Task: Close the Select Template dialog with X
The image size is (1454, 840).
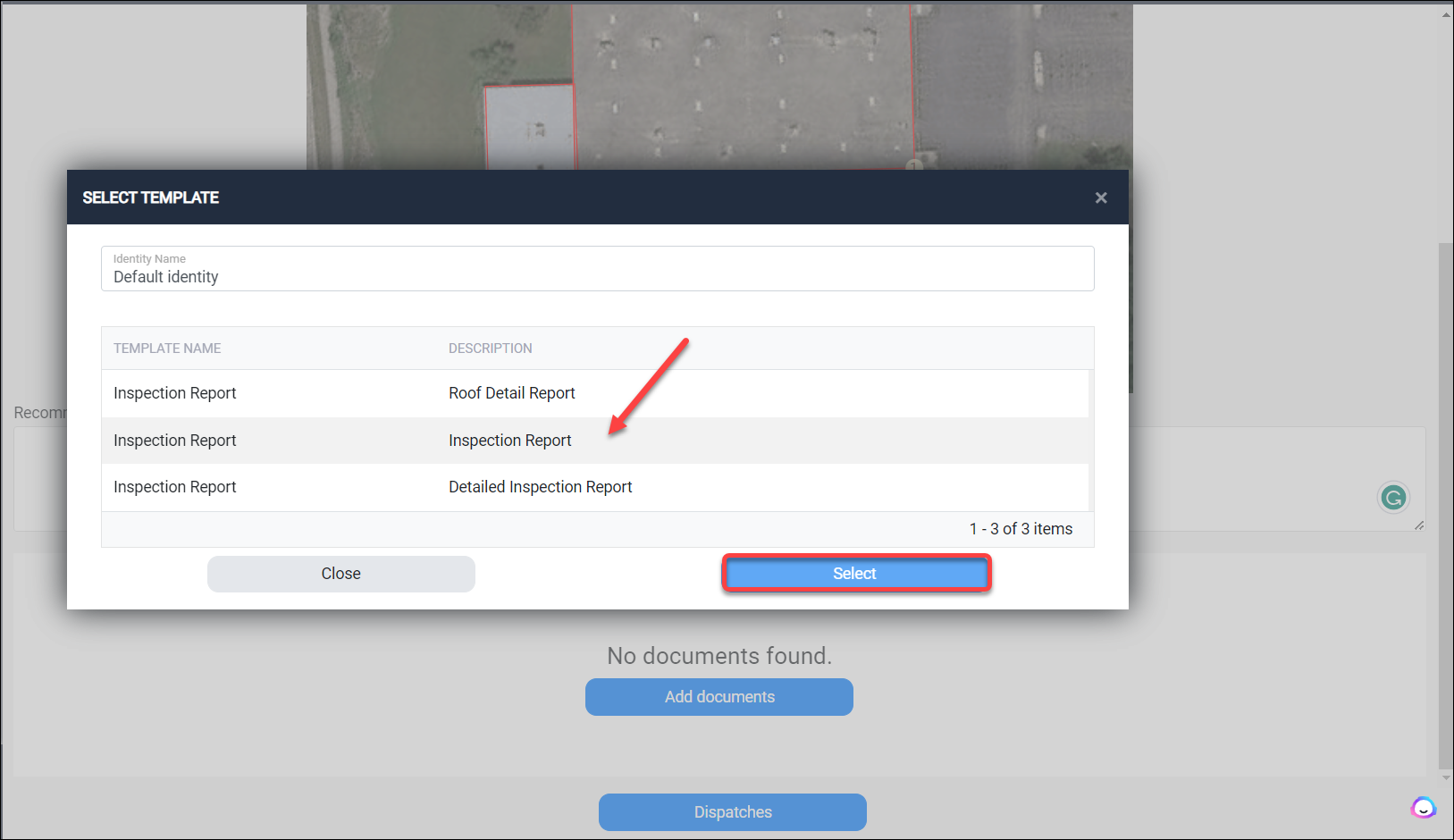Action: 1101,197
